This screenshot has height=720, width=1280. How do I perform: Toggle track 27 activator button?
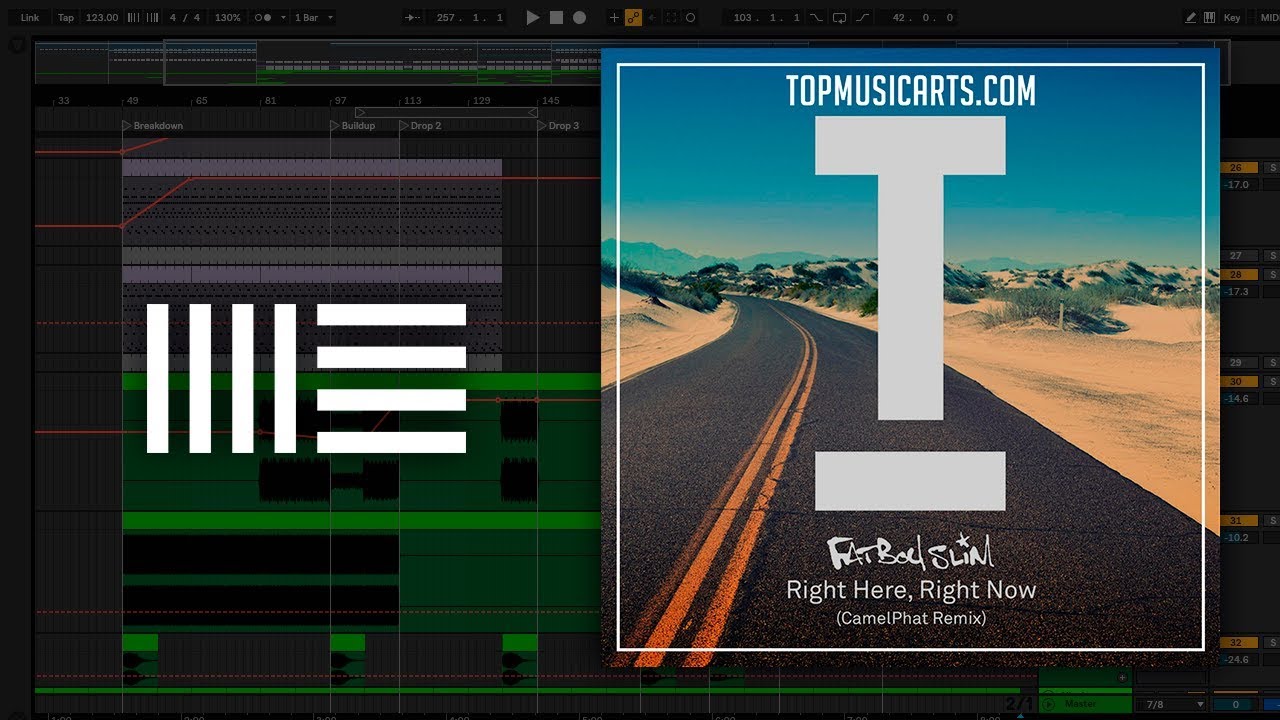1237,256
